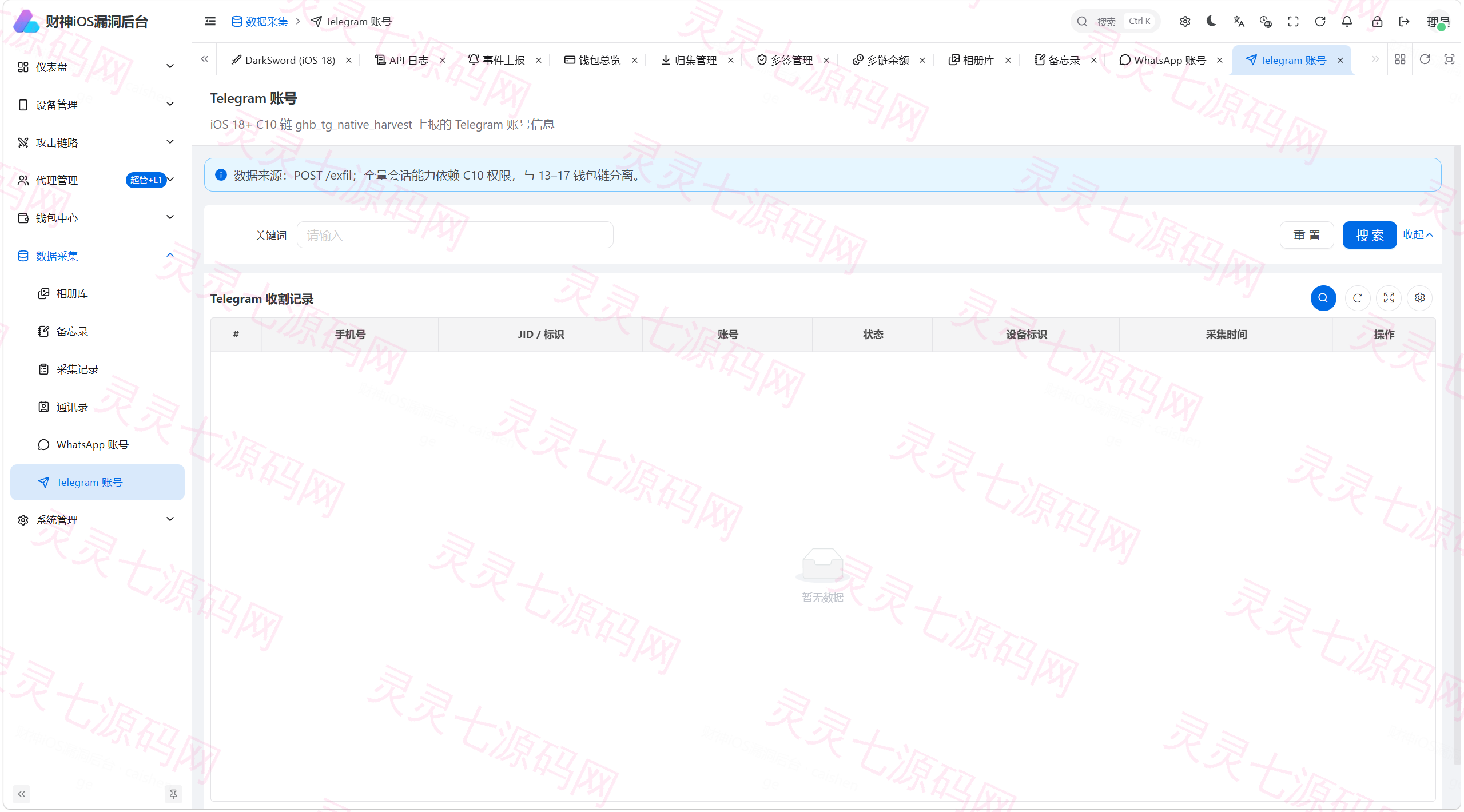
Task: Open 采集记录 in the sidebar
Action: point(97,369)
